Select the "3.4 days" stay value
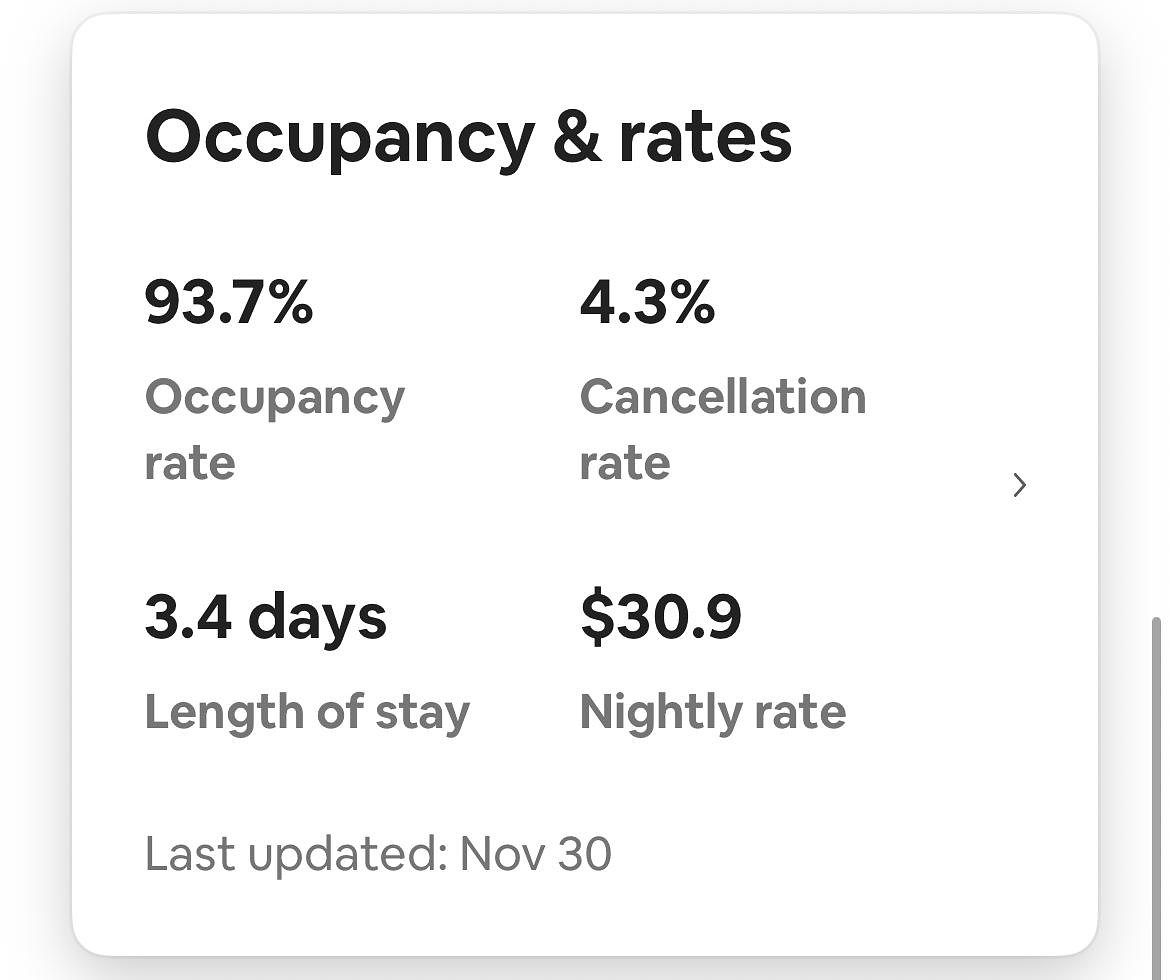 (265, 618)
